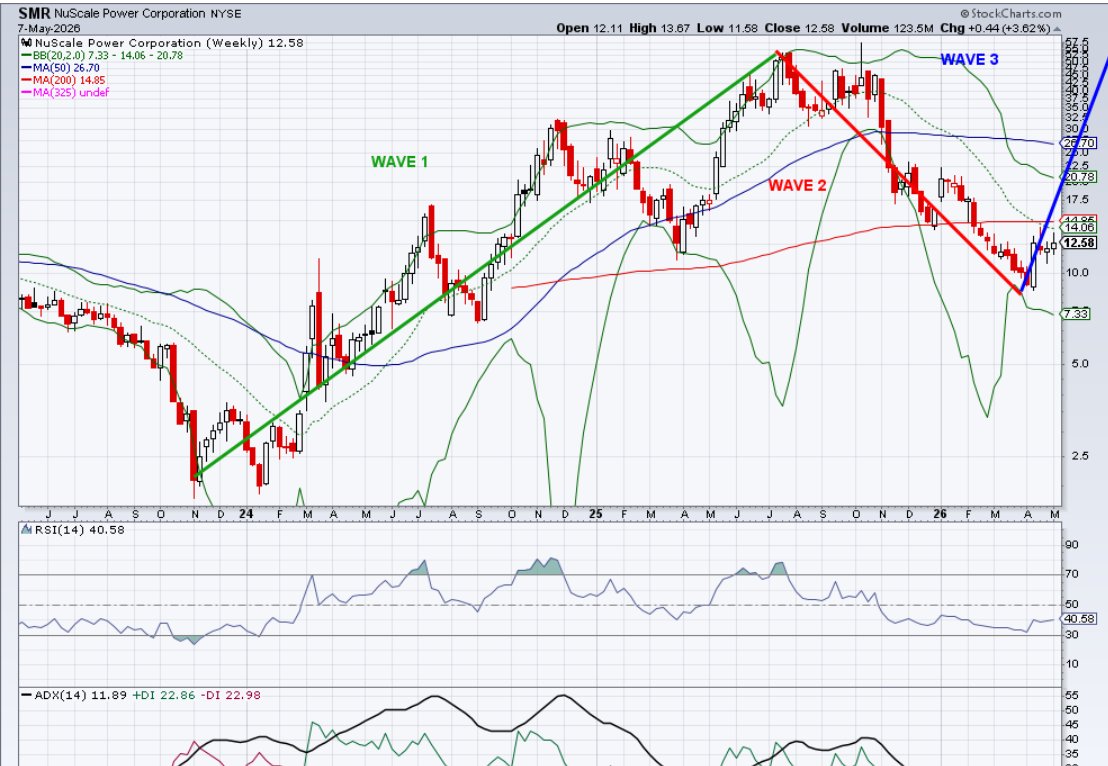1108x766 pixels.
Task: Click the Chg +0.44 (+3.62%) value
Action: tap(996, 28)
